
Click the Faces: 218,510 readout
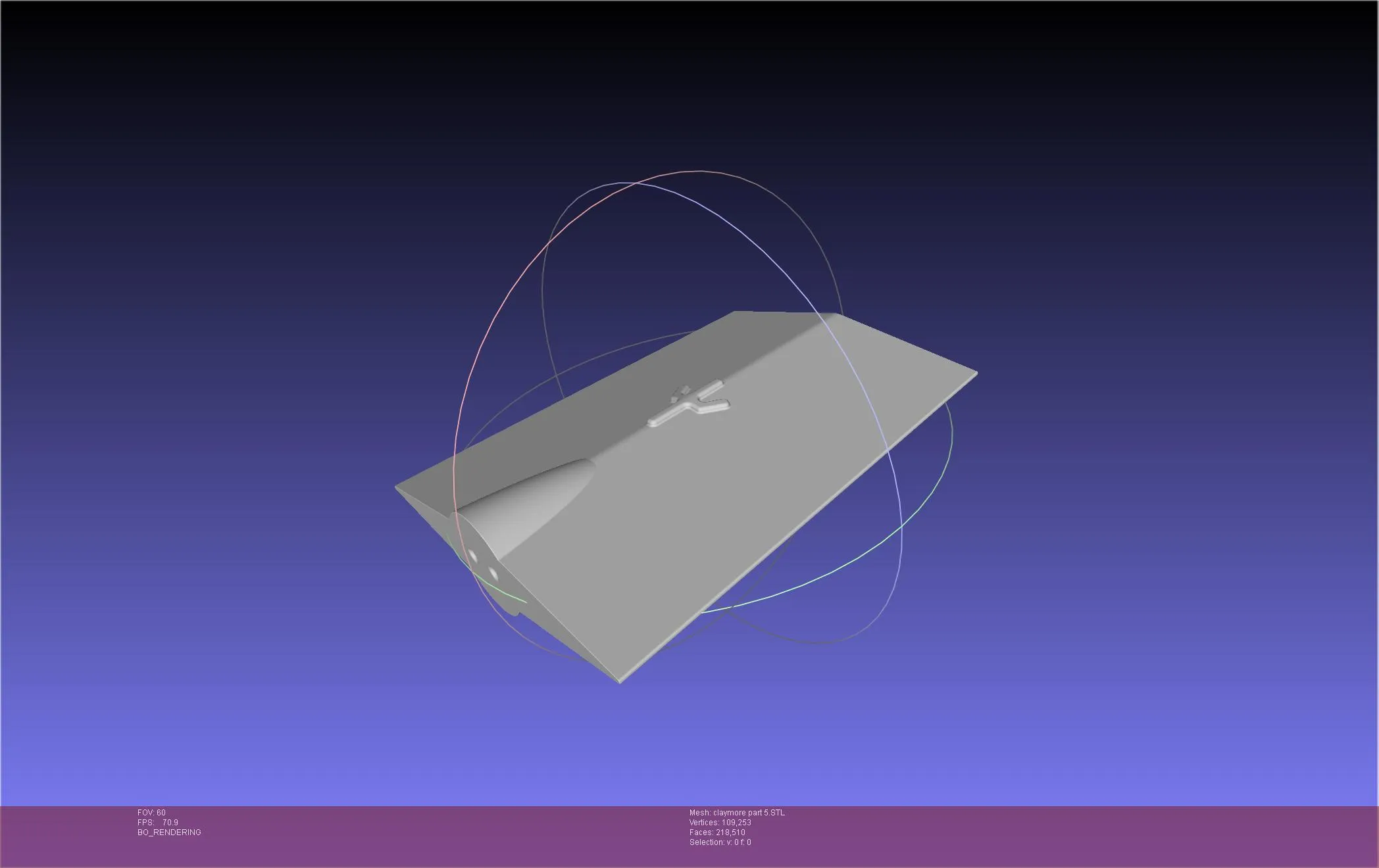point(717,832)
